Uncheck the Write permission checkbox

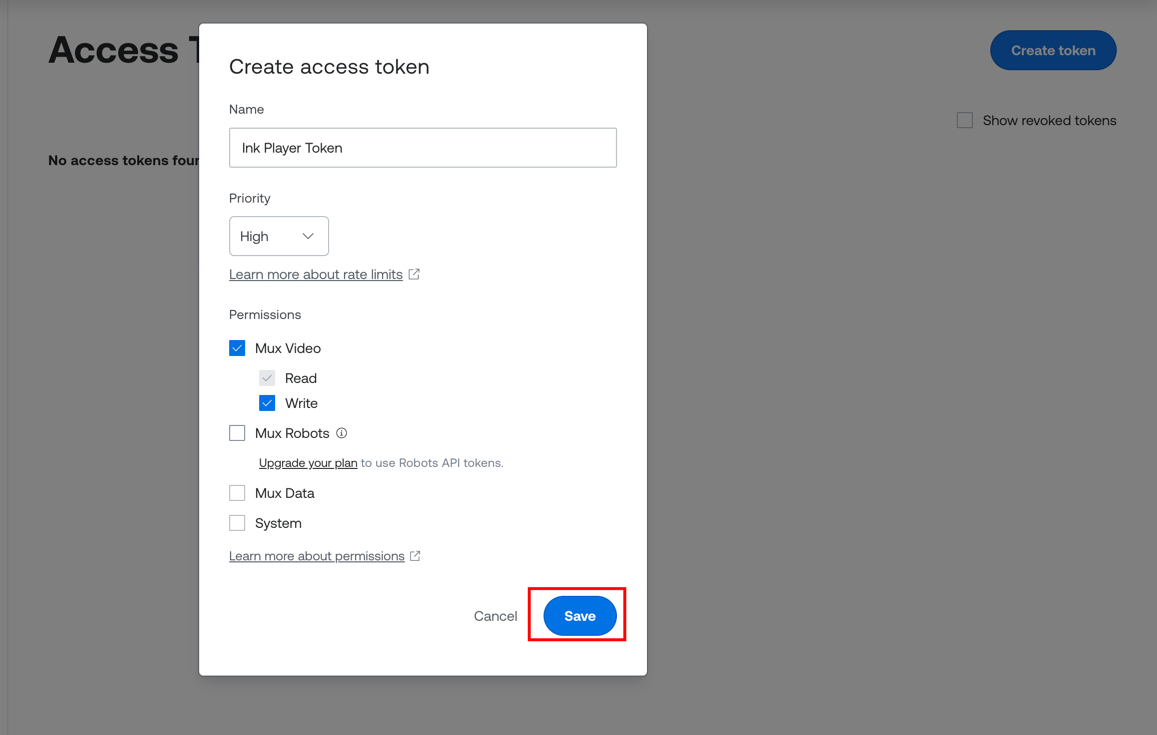267,403
